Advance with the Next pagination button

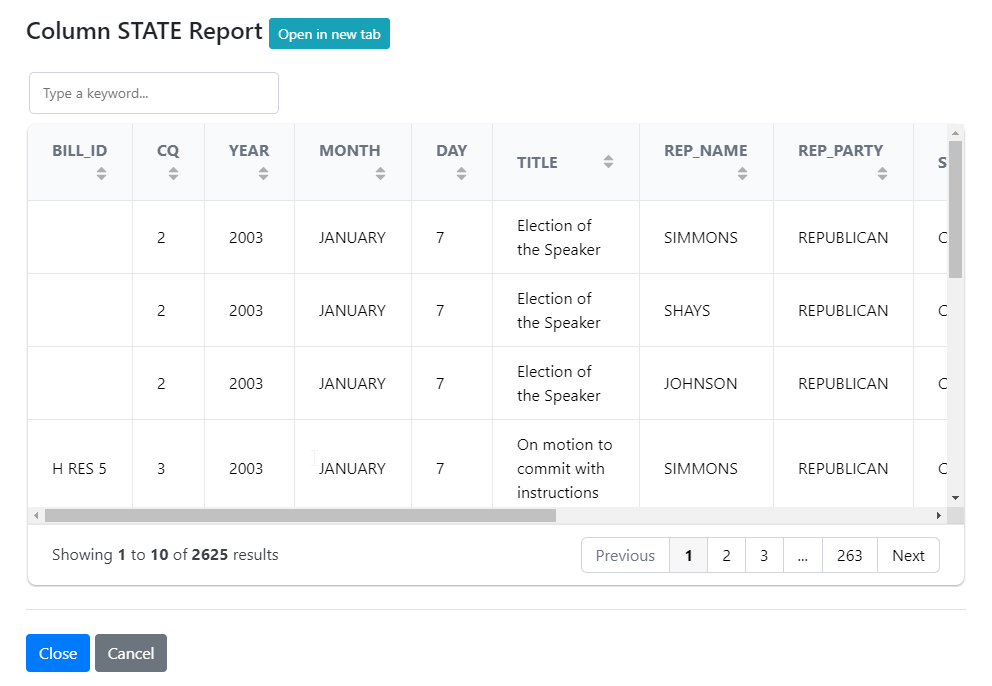[908, 555]
